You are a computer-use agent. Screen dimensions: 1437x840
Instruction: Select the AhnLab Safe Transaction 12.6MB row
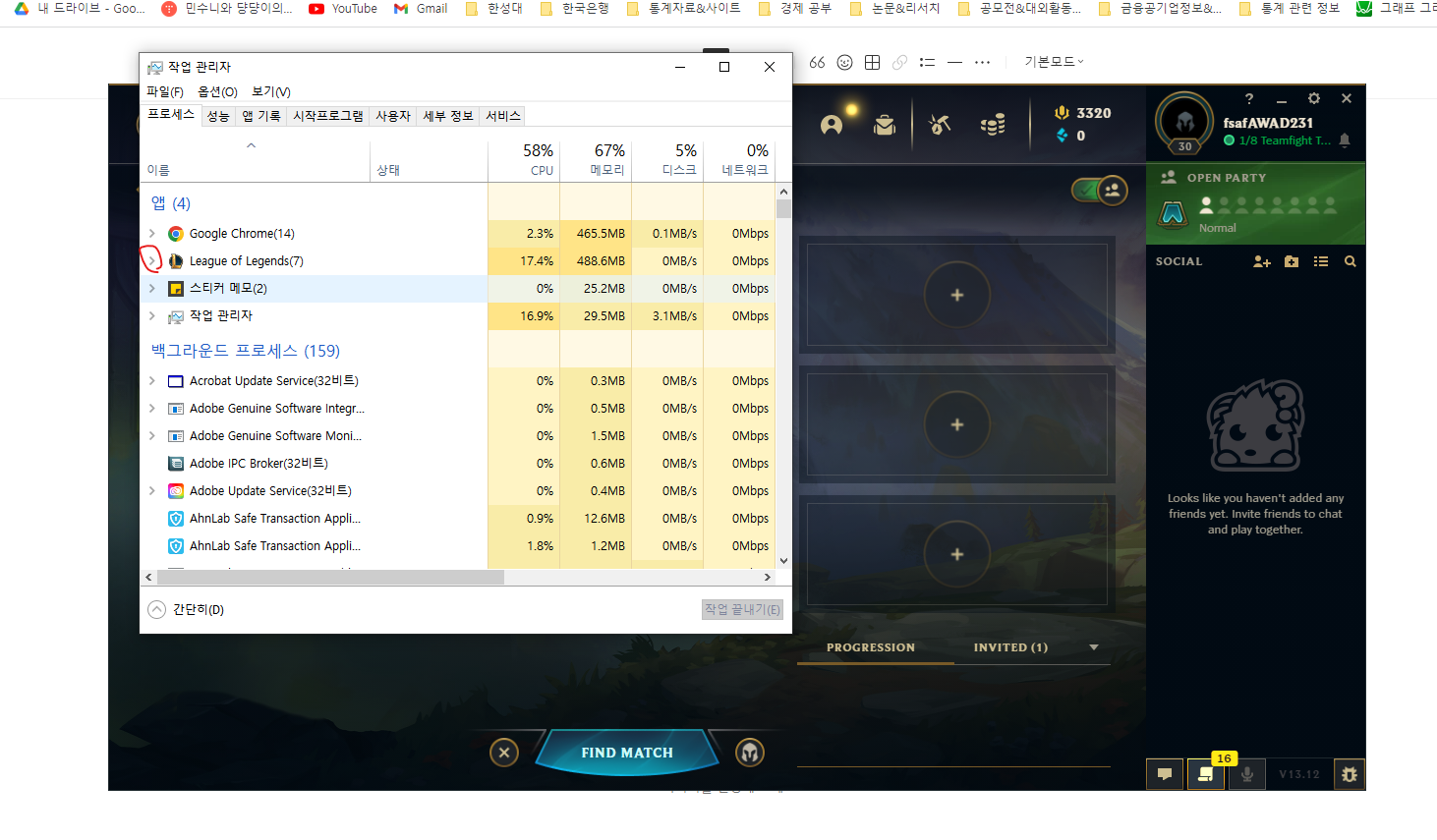[x=457, y=519]
